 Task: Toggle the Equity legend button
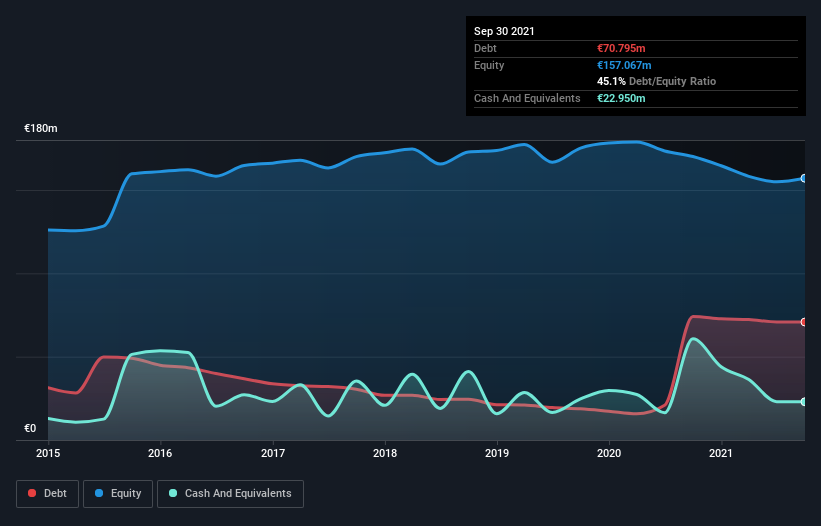coord(118,494)
